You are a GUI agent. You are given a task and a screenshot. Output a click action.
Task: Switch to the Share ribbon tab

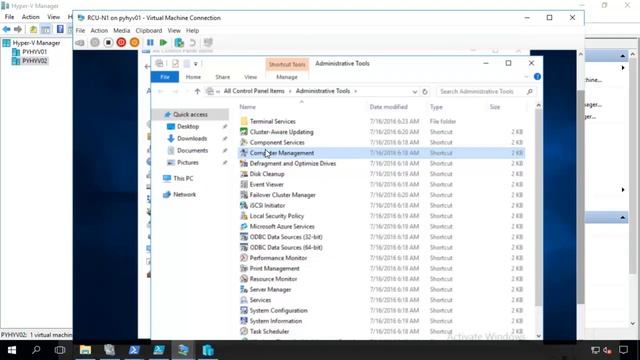click(222, 77)
